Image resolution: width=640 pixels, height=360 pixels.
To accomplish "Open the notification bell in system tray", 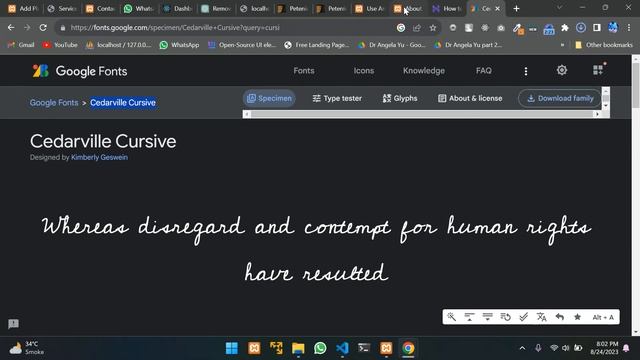I will [x=626, y=348].
